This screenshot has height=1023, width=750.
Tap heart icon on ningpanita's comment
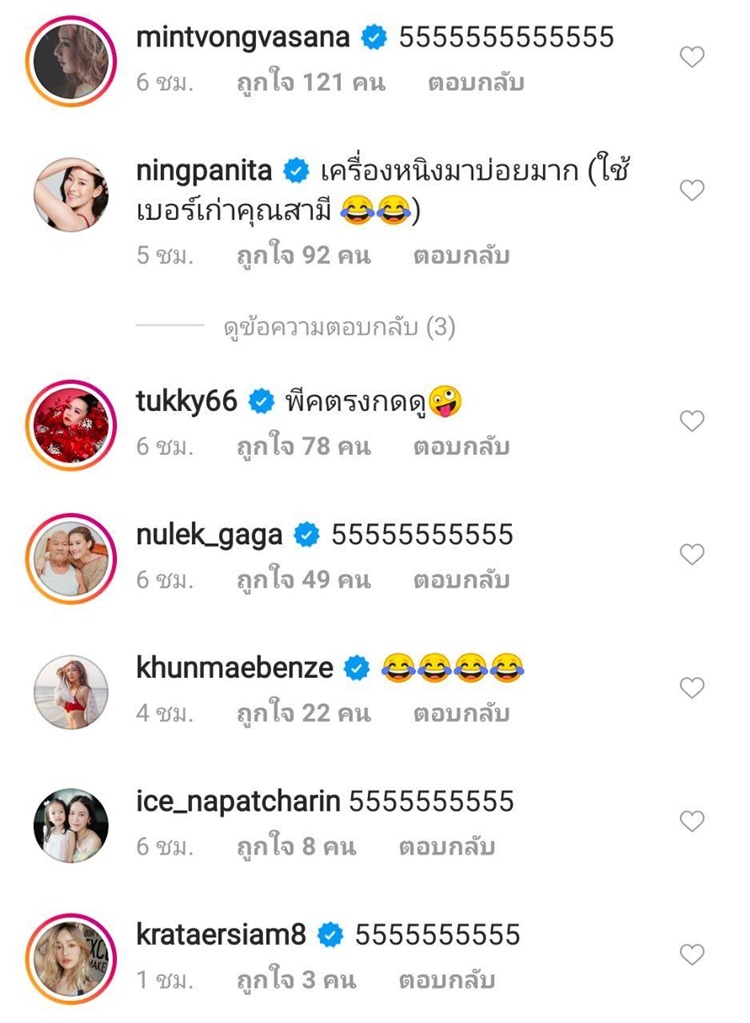pos(692,190)
